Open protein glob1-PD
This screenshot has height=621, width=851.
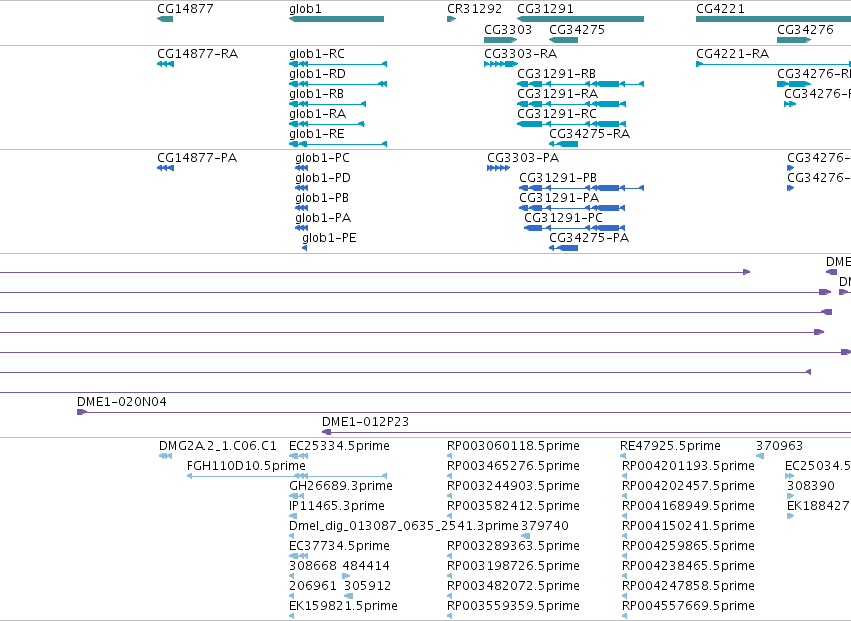[x=323, y=178]
